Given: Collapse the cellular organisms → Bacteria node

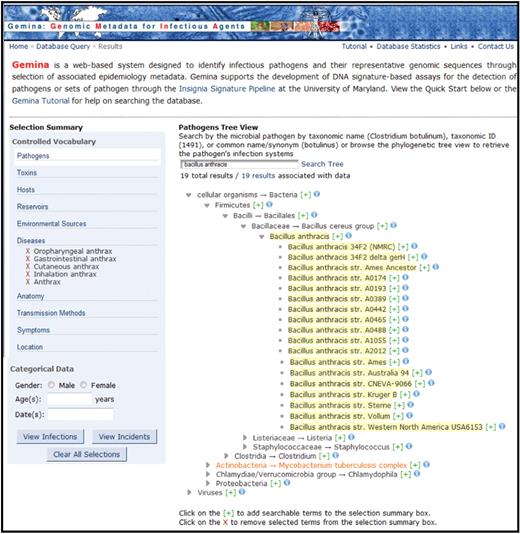Looking at the screenshot, I should click(188, 195).
